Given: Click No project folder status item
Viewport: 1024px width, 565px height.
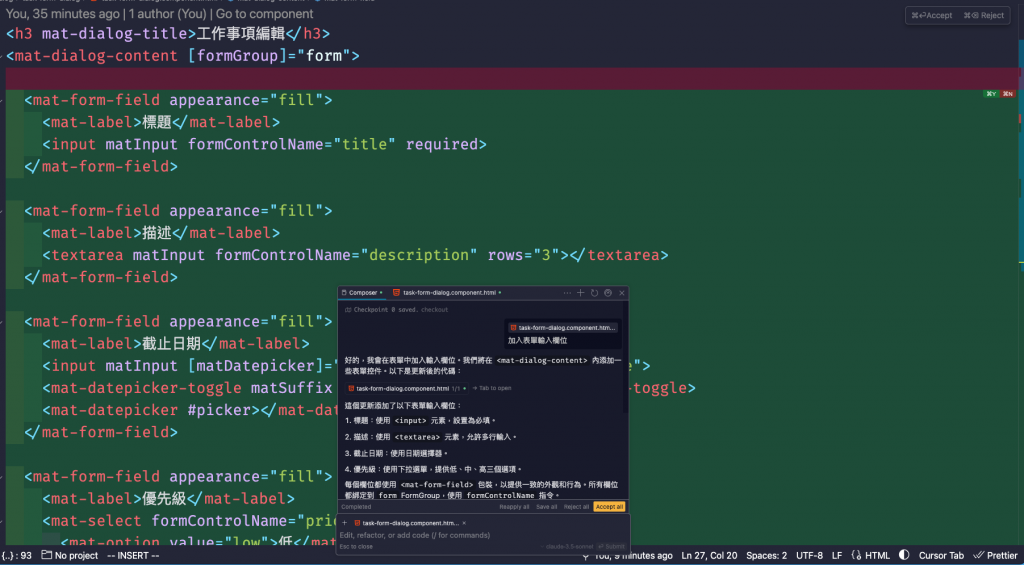Looking at the screenshot, I should coord(69,556).
